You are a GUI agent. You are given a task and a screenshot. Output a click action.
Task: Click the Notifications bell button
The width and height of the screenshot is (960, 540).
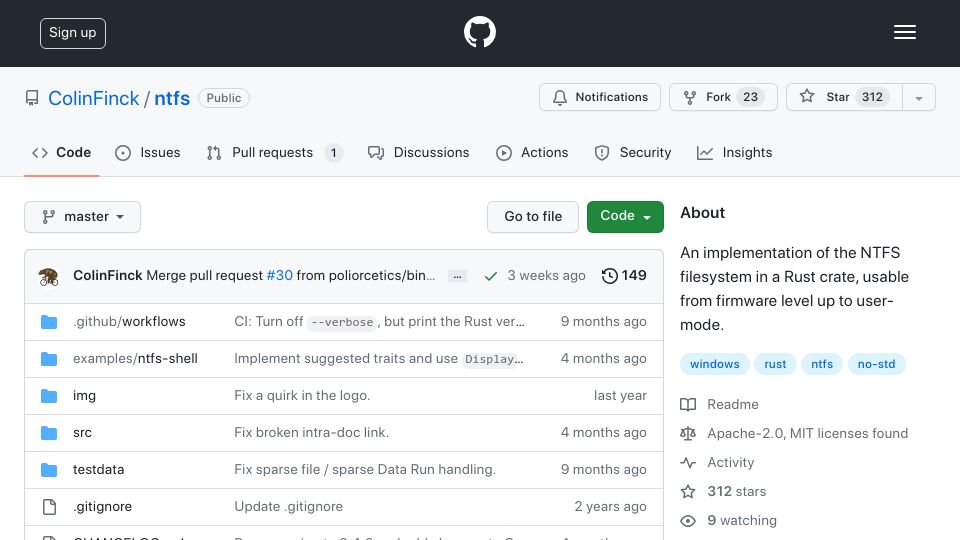coord(600,97)
